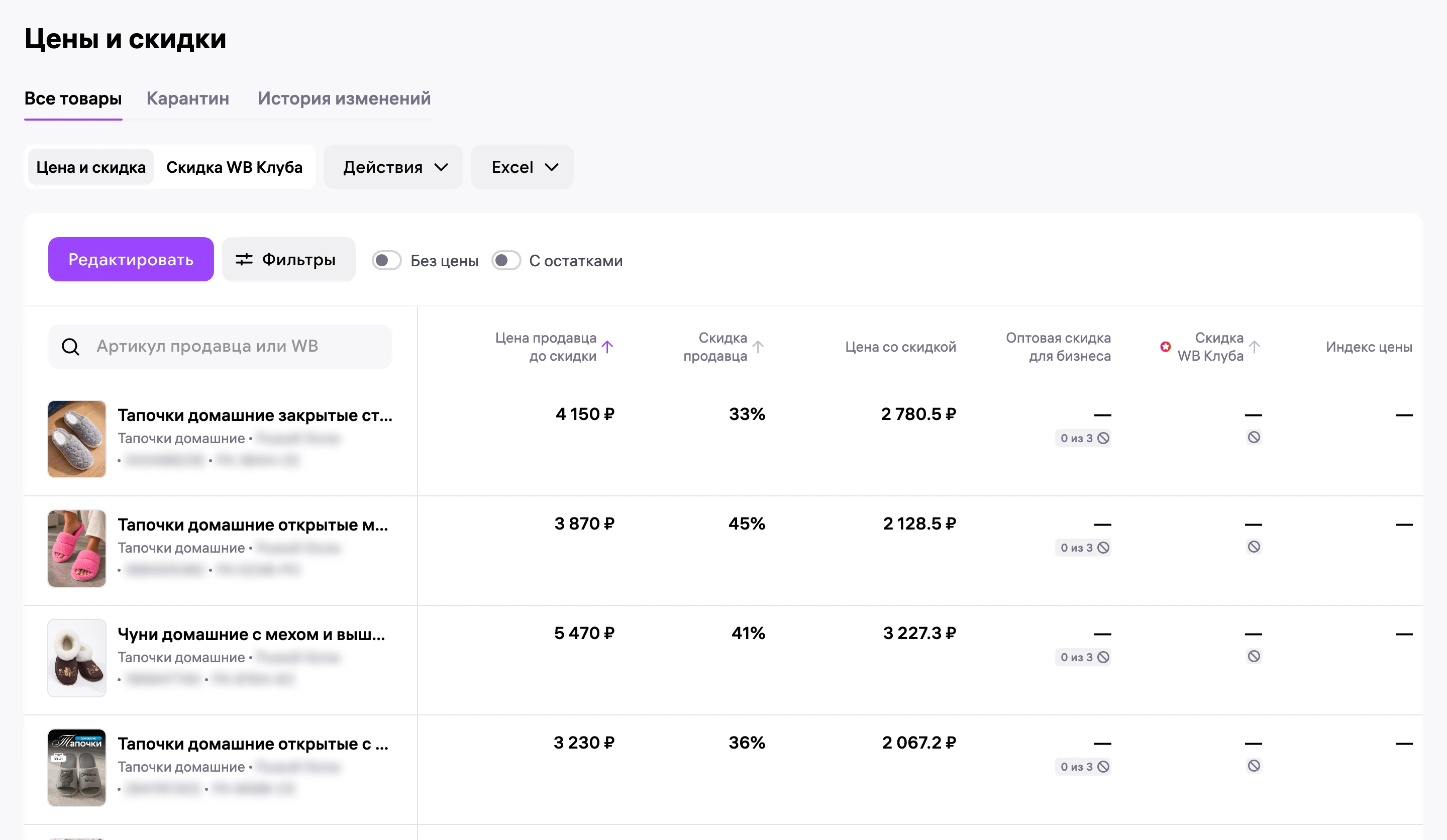Click the 2 067.2 ₽ discounted price

pyautogui.click(x=919, y=743)
